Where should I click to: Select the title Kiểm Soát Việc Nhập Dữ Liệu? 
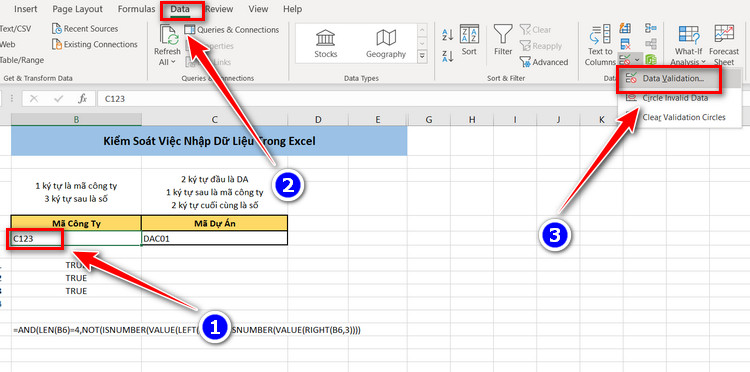[209, 141]
